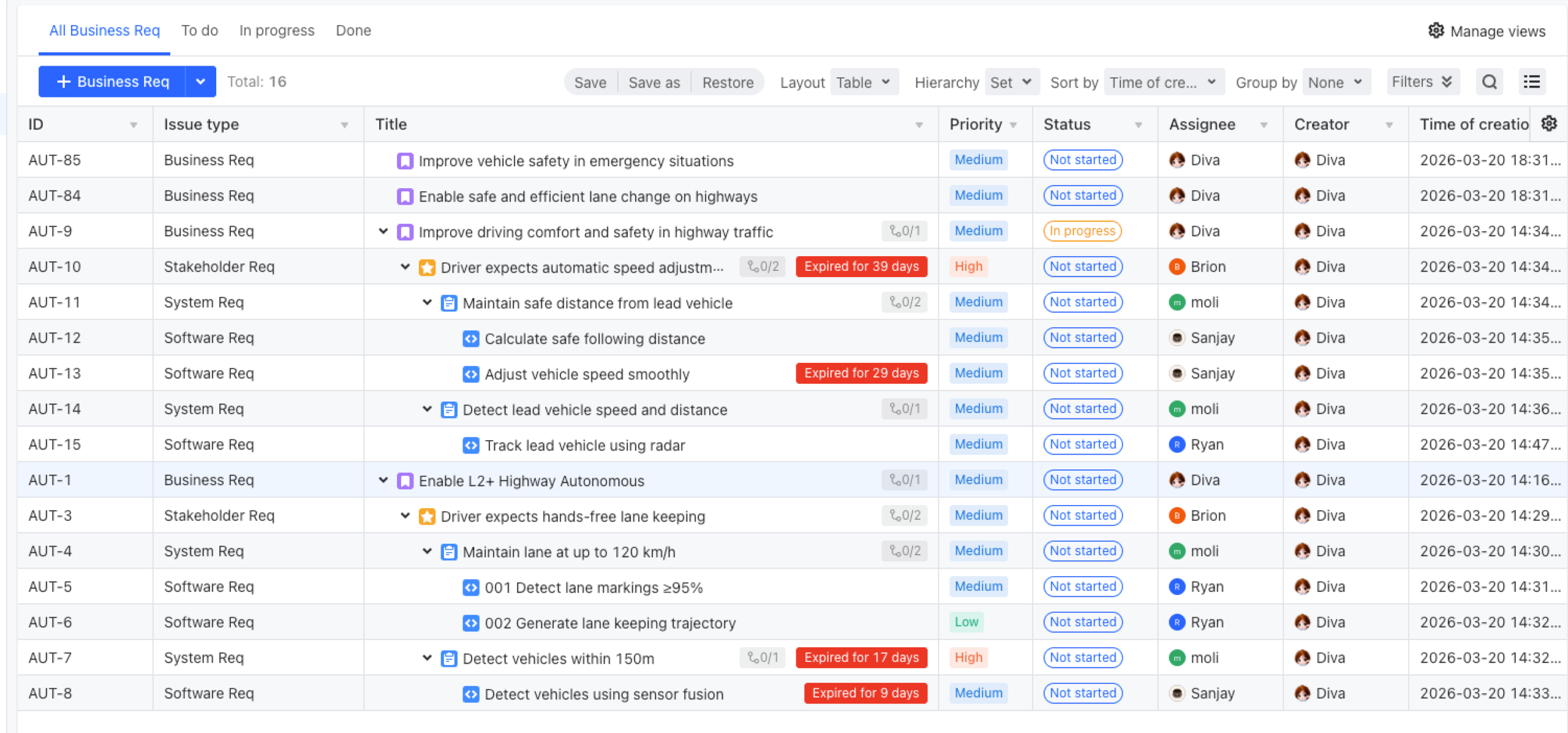Viewport: 1568px width, 733px height.
Task: Create a new Business Req
Action: tap(112, 82)
